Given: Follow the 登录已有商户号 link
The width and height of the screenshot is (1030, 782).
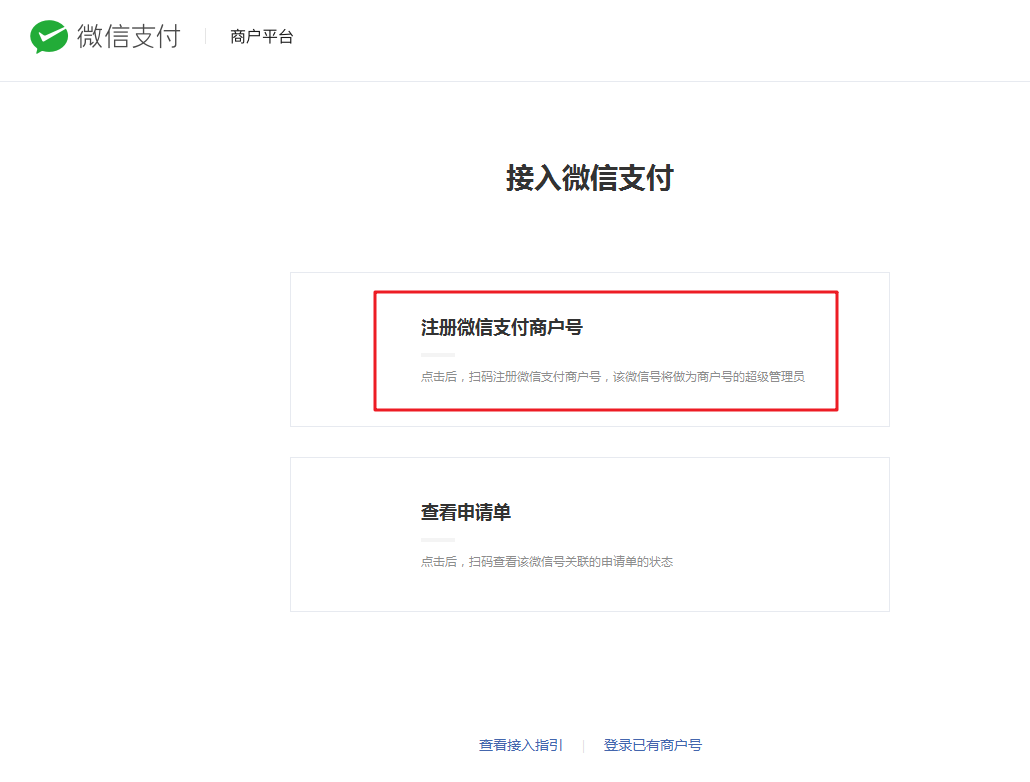Looking at the screenshot, I should point(652,745).
